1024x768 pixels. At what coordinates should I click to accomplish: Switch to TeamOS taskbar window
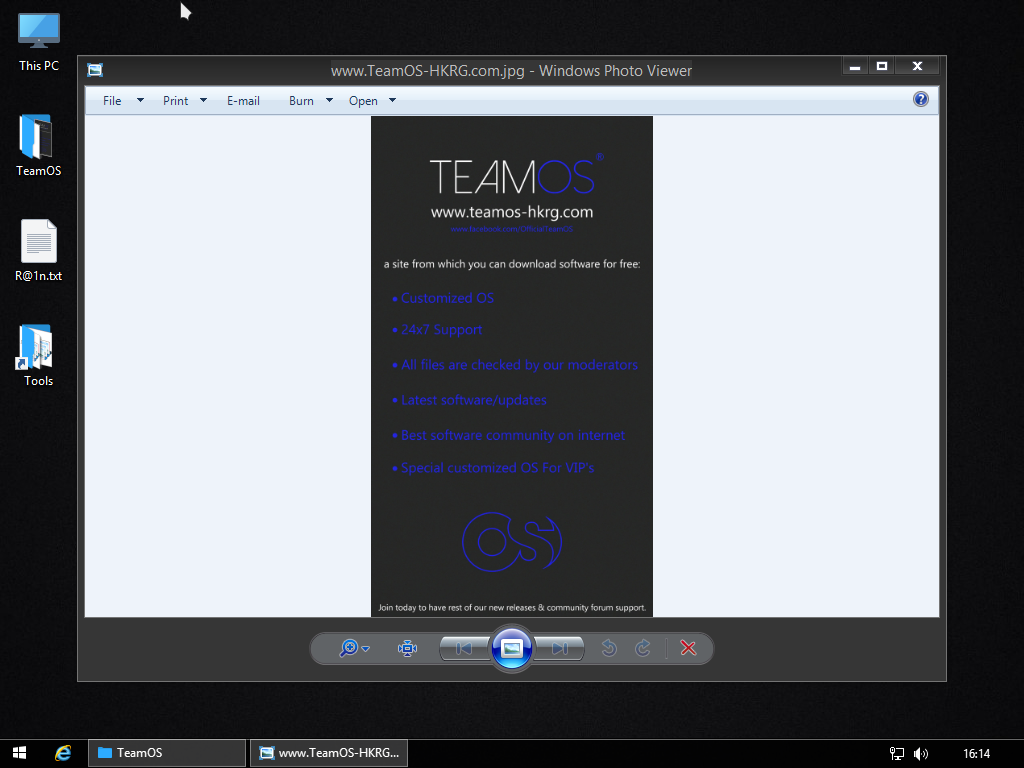click(167, 753)
